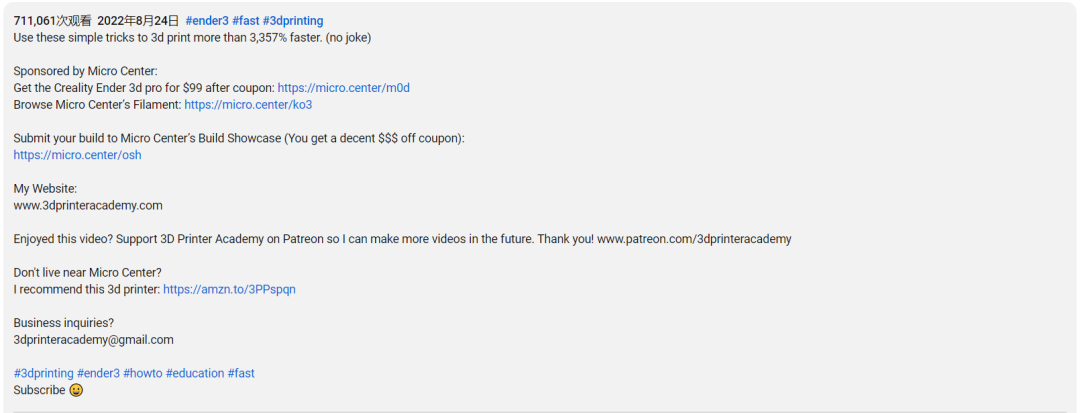This screenshot has width=1080, height=413.
Task: Click the 2022年8月24日 upload date
Action: click(x=138, y=21)
